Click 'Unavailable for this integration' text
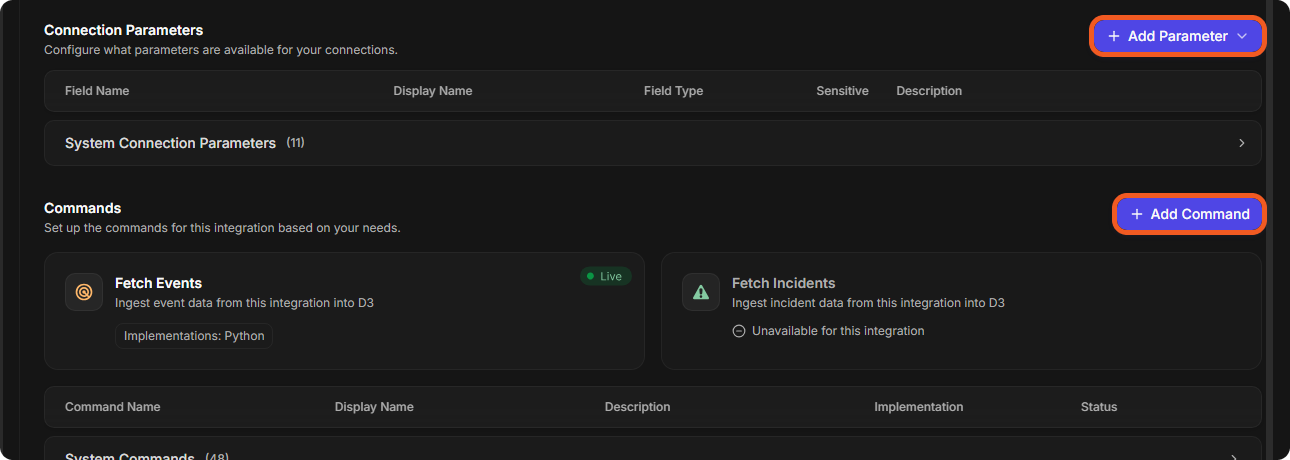Viewport: 1290px width, 460px height. (838, 331)
